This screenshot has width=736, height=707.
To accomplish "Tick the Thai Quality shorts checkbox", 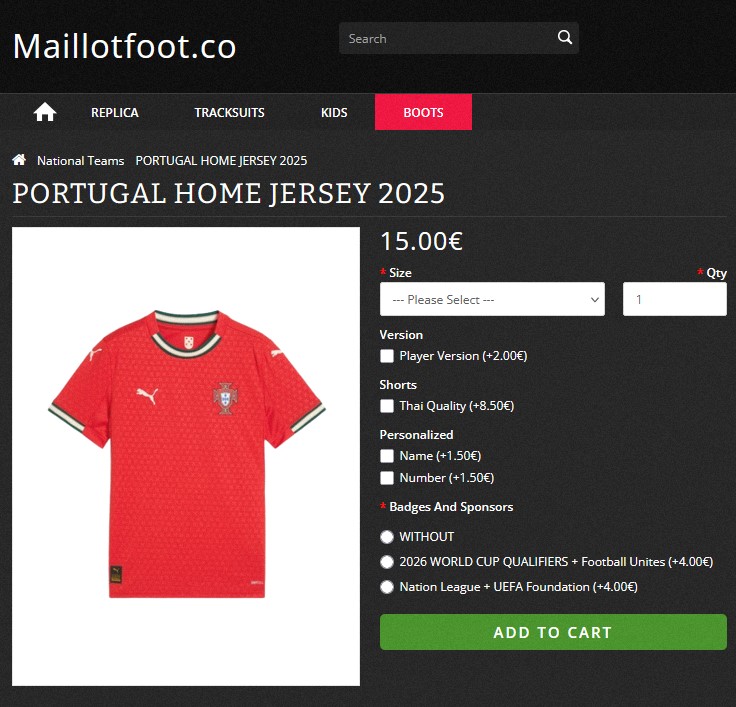I will pos(387,406).
